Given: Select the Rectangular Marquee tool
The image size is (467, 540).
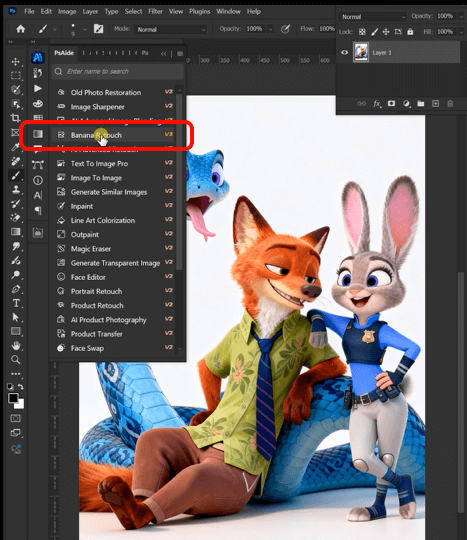Looking at the screenshot, I should [x=15, y=75].
